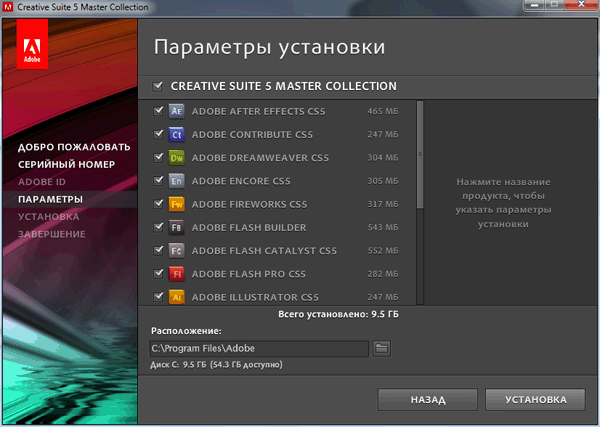The image size is (600, 427).
Task: Click the 552 МБ size value
Action: pos(383,250)
